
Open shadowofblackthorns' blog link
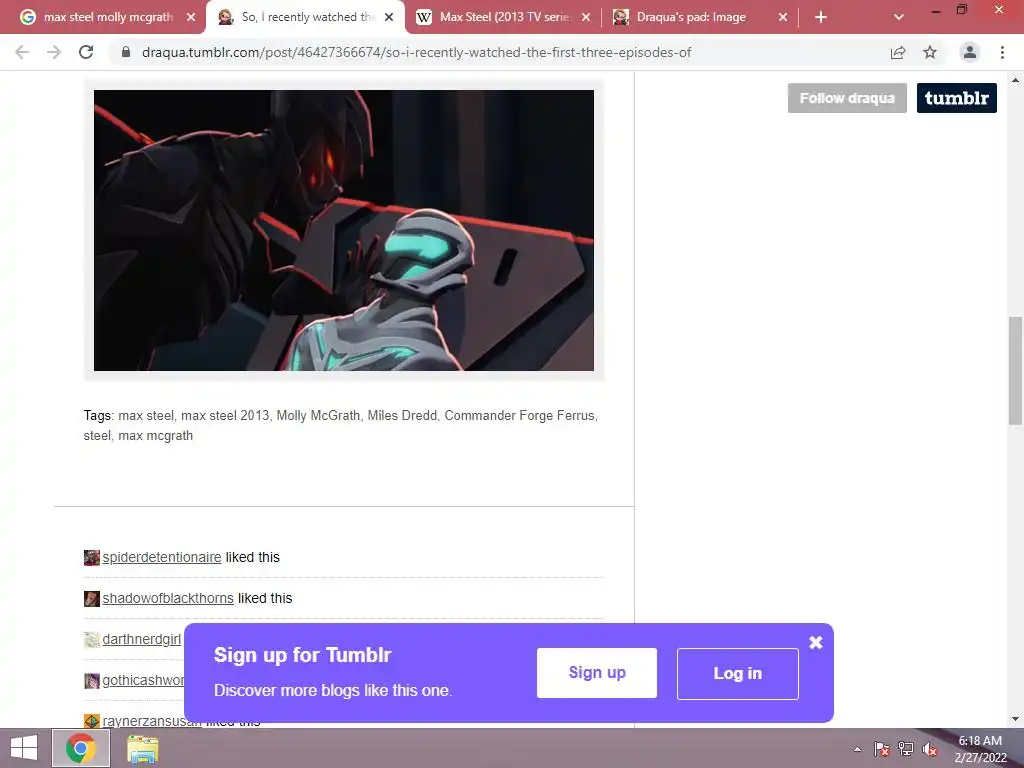click(x=168, y=598)
